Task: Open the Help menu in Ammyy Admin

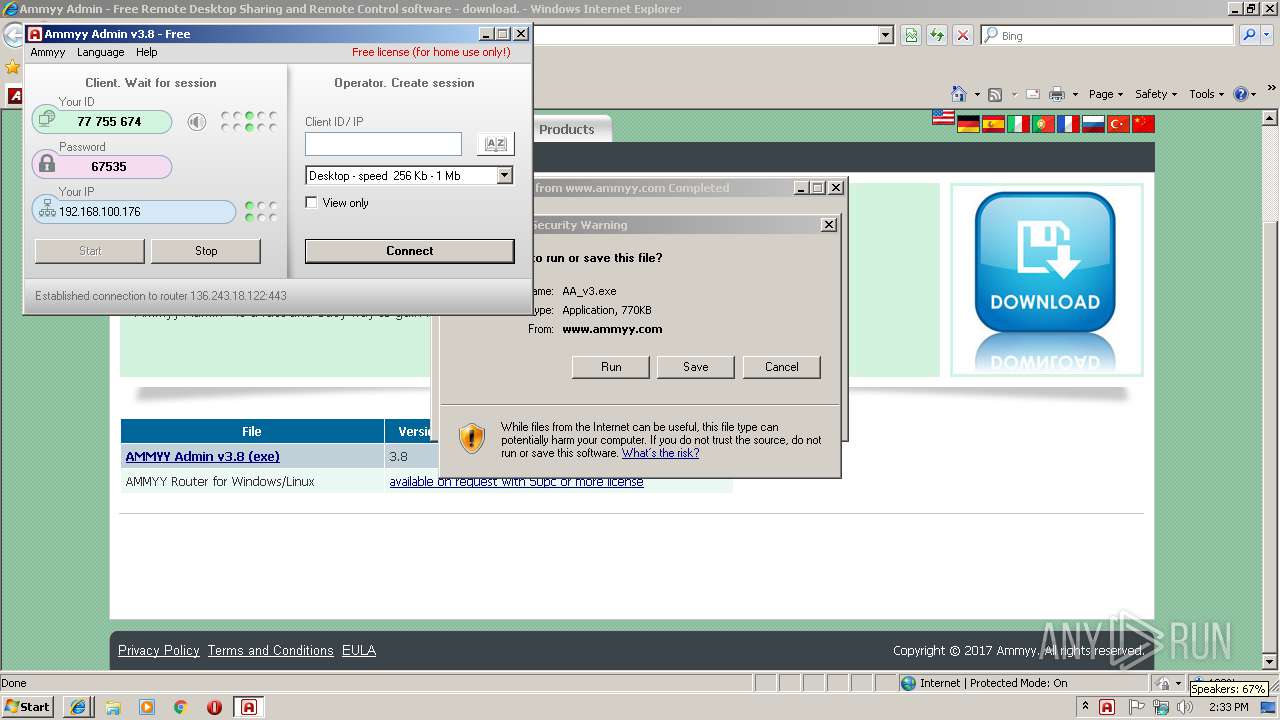Action: (x=147, y=52)
